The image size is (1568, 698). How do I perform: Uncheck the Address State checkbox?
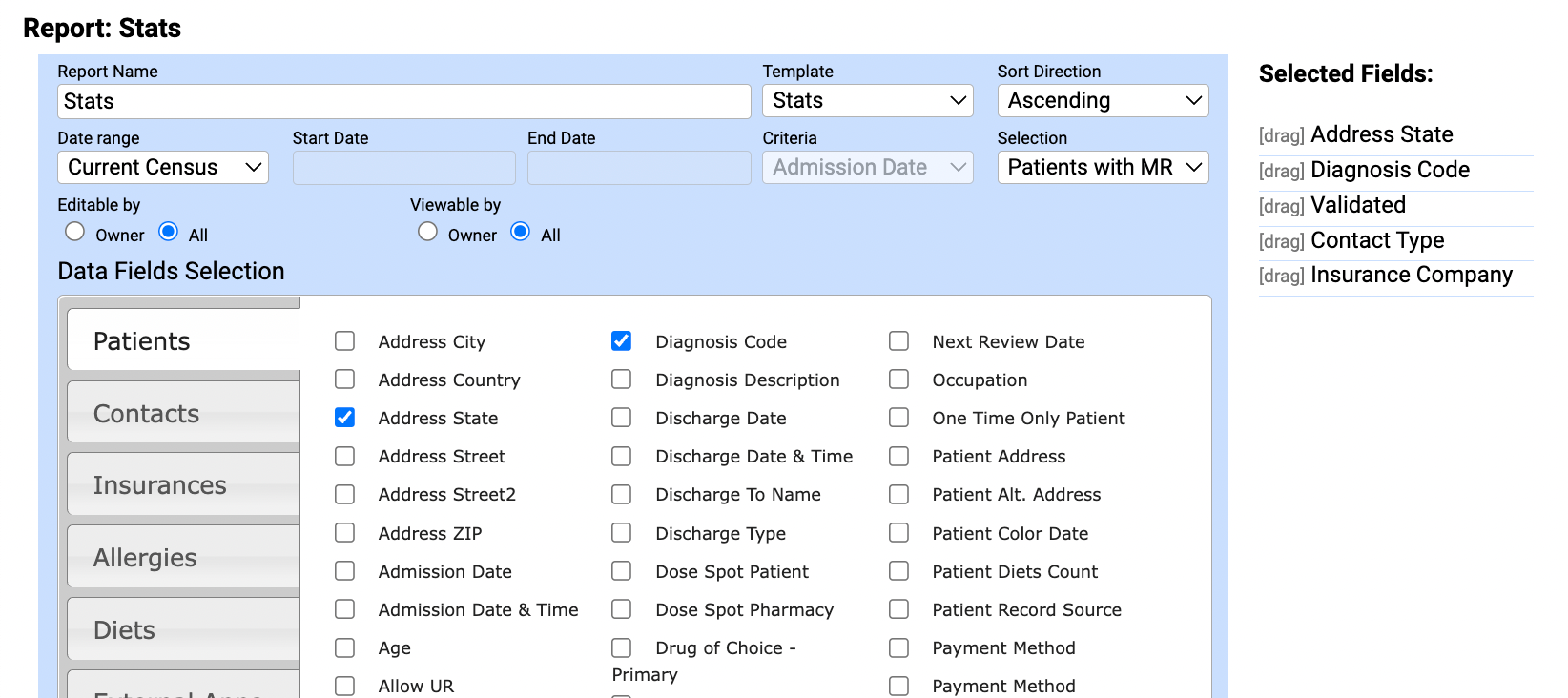pos(345,418)
